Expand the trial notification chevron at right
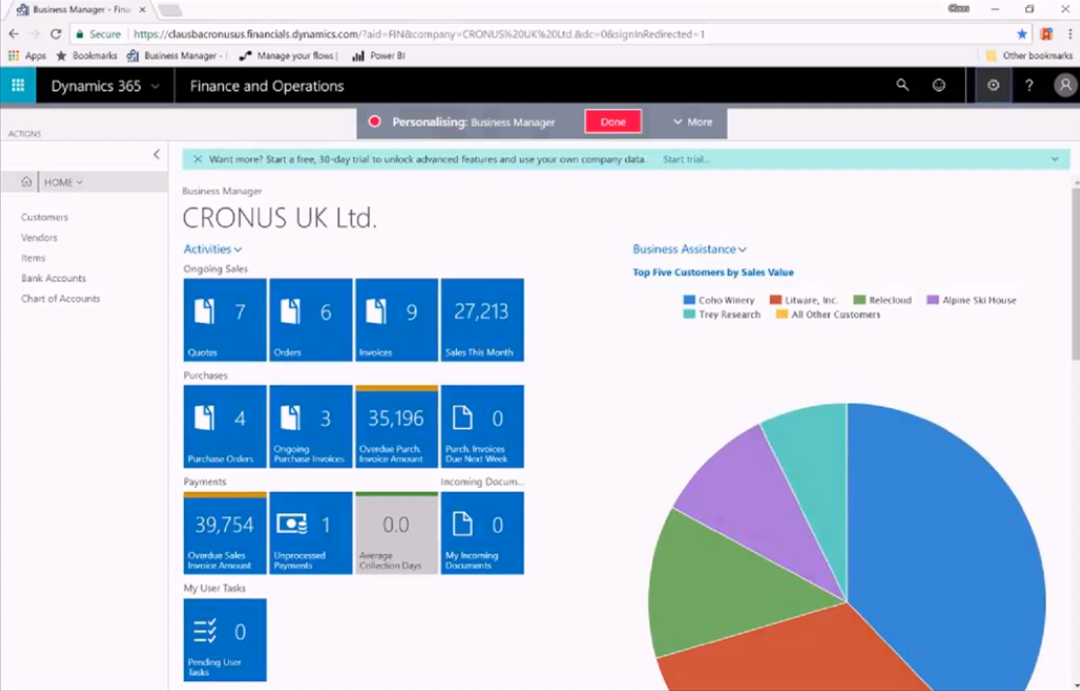 (1055, 159)
